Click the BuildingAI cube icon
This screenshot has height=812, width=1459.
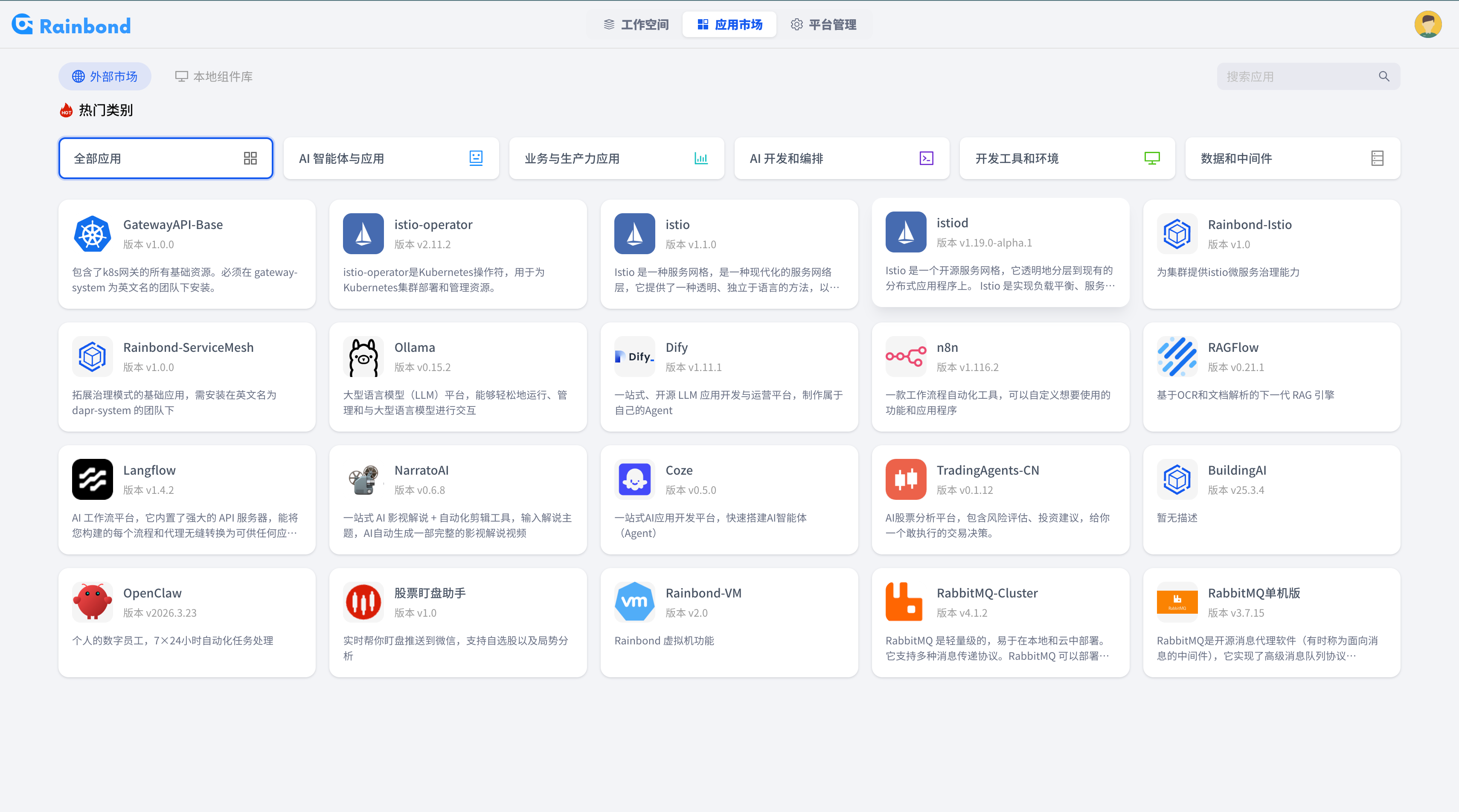click(1177, 480)
